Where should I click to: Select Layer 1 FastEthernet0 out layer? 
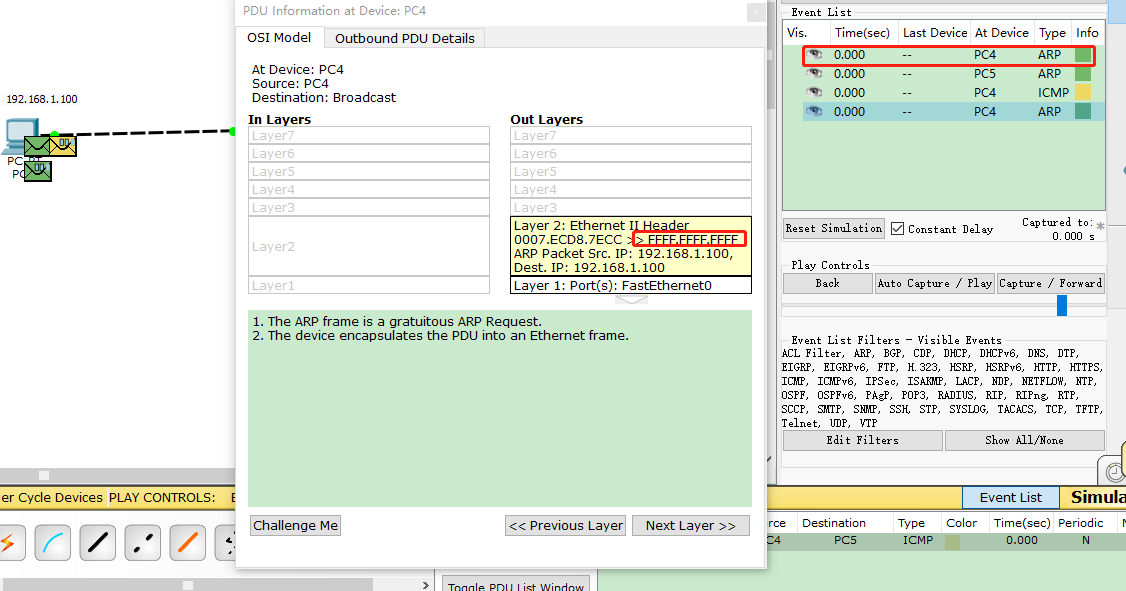[x=630, y=285]
